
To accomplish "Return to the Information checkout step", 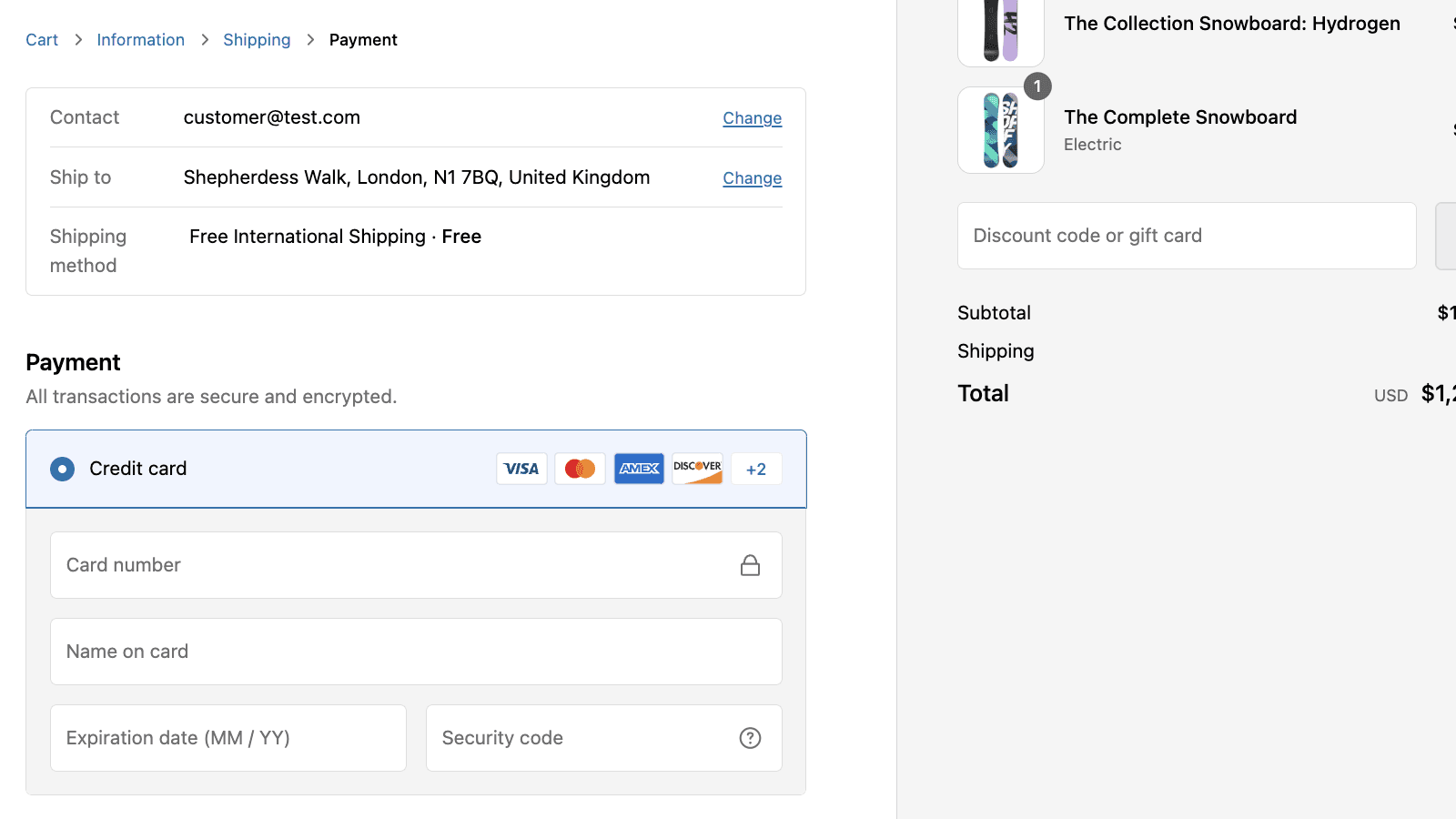I will [140, 39].
